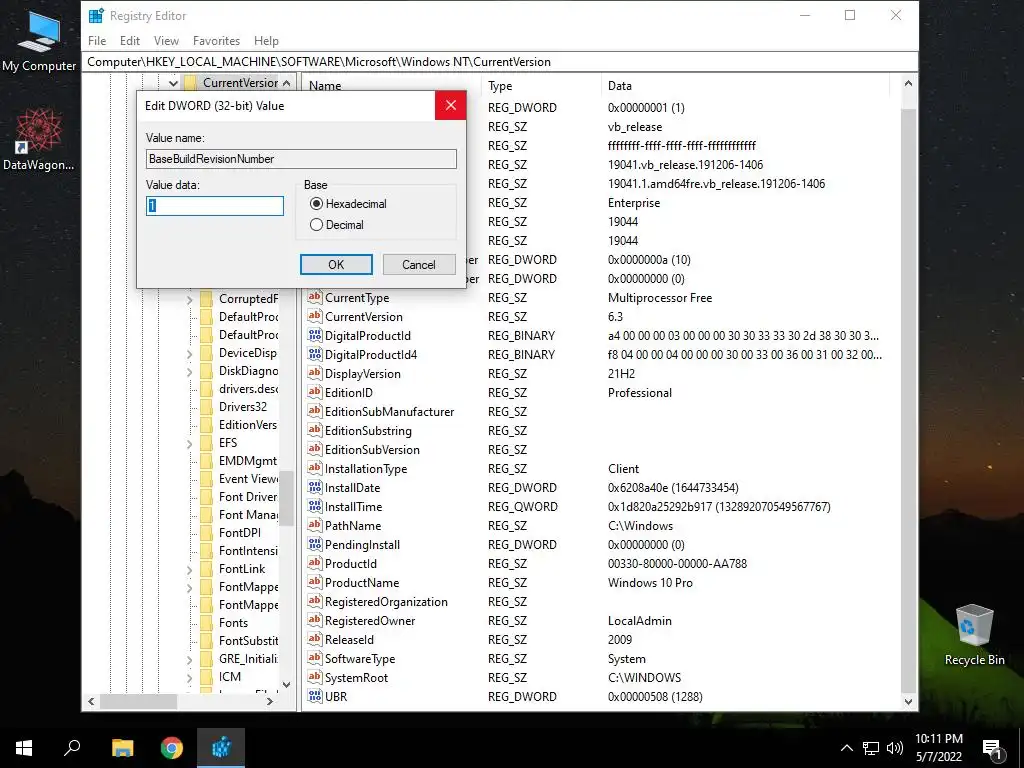Open File Explorer from taskbar
1024x768 pixels.
pyautogui.click(x=122, y=748)
